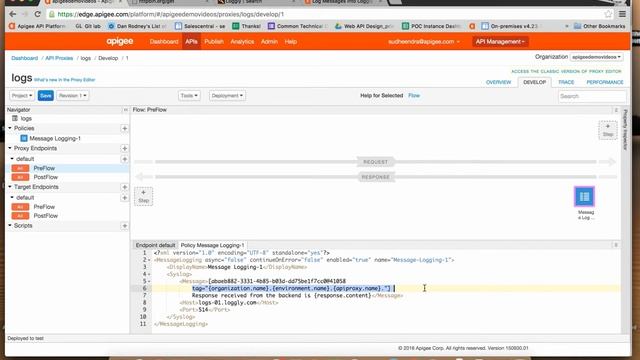
Task: Click the Save button
Action: click(x=46, y=96)
